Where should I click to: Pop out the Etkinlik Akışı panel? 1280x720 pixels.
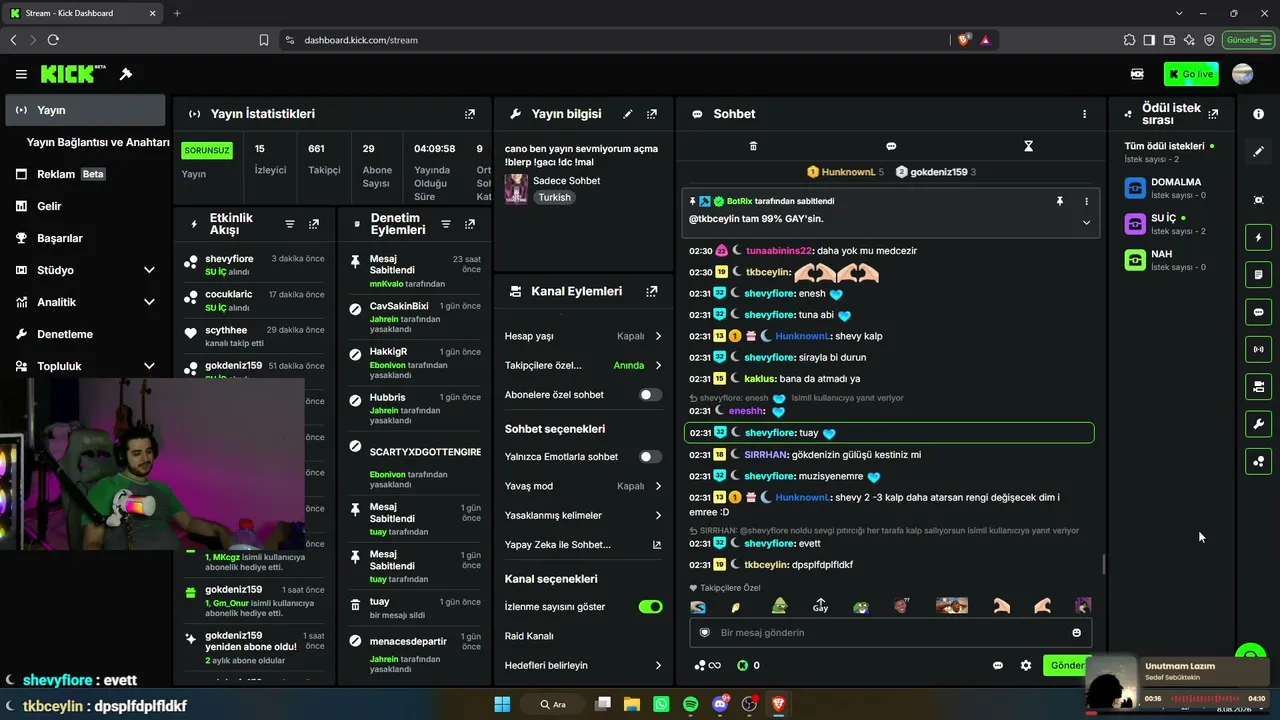[314, 224]
